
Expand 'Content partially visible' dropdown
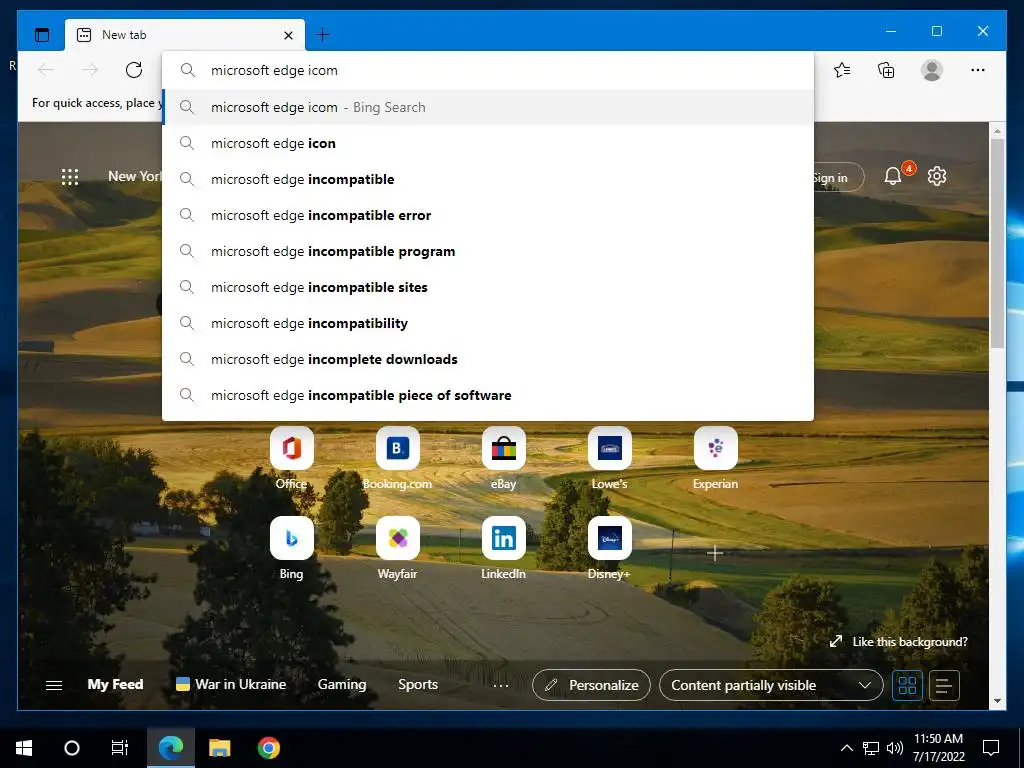(771, 685)
